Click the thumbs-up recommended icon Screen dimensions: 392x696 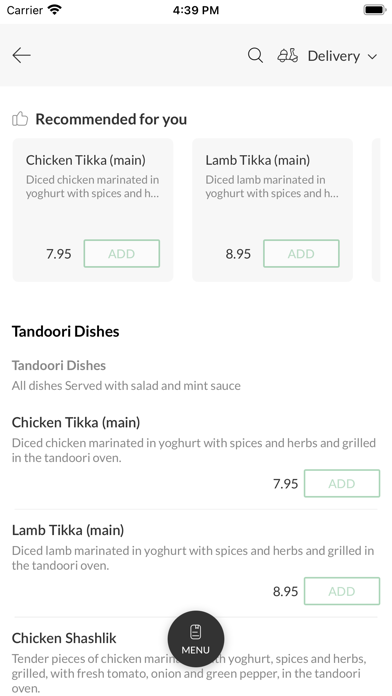[20, 119]
